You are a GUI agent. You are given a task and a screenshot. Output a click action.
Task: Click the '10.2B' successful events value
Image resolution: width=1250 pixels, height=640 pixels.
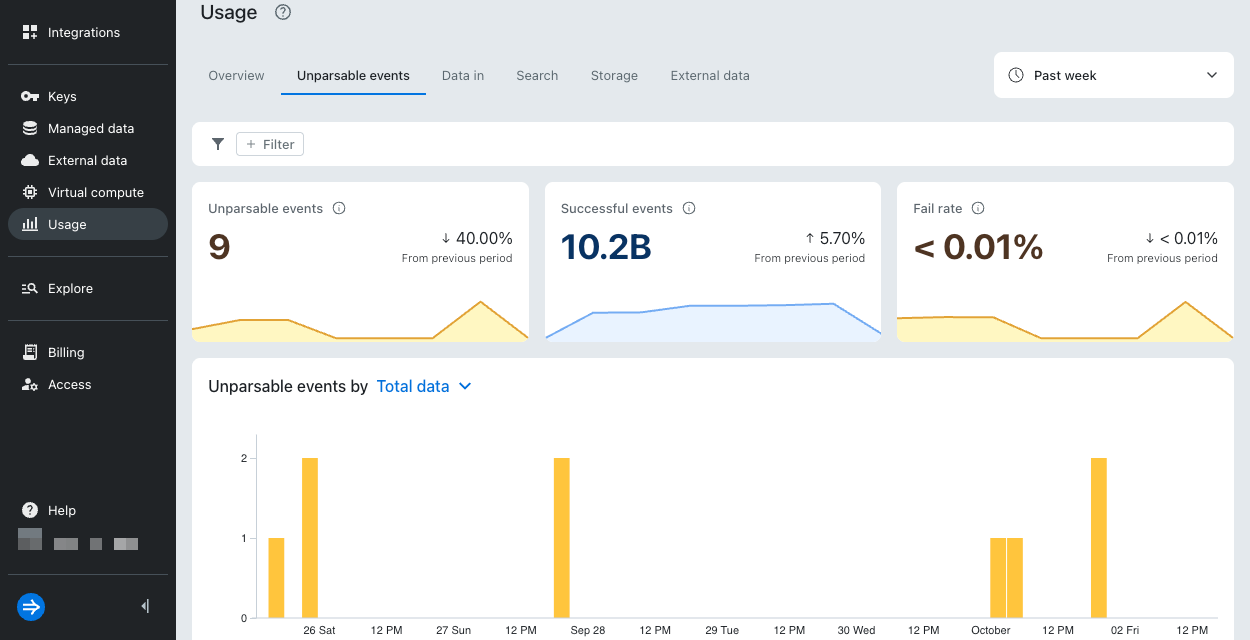(x=606, y=247)
